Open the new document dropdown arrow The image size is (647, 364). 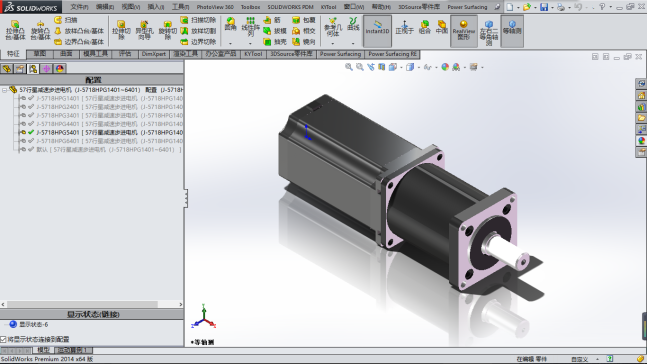click(518, 7)
